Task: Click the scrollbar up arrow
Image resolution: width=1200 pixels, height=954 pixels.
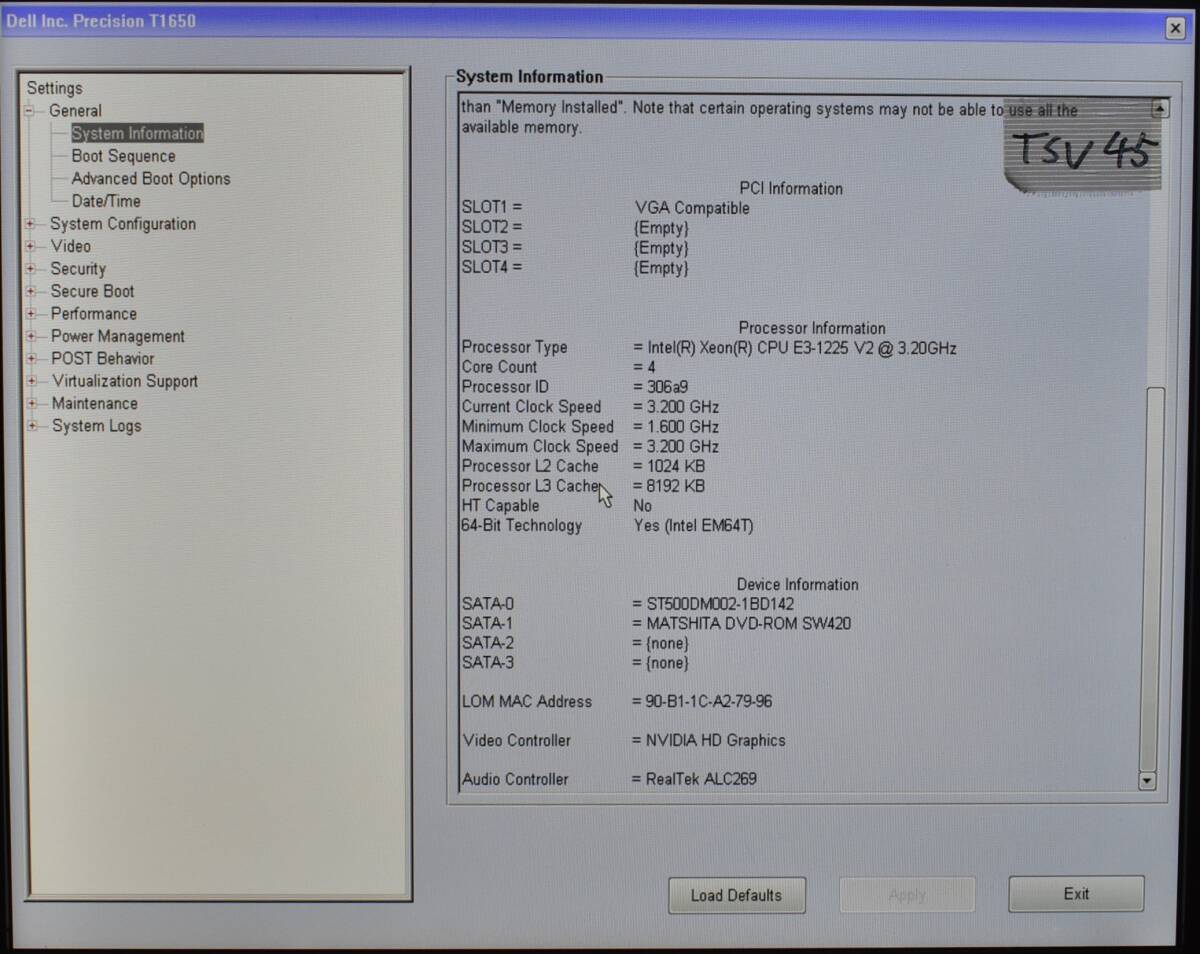Action: click(1159, 109)
